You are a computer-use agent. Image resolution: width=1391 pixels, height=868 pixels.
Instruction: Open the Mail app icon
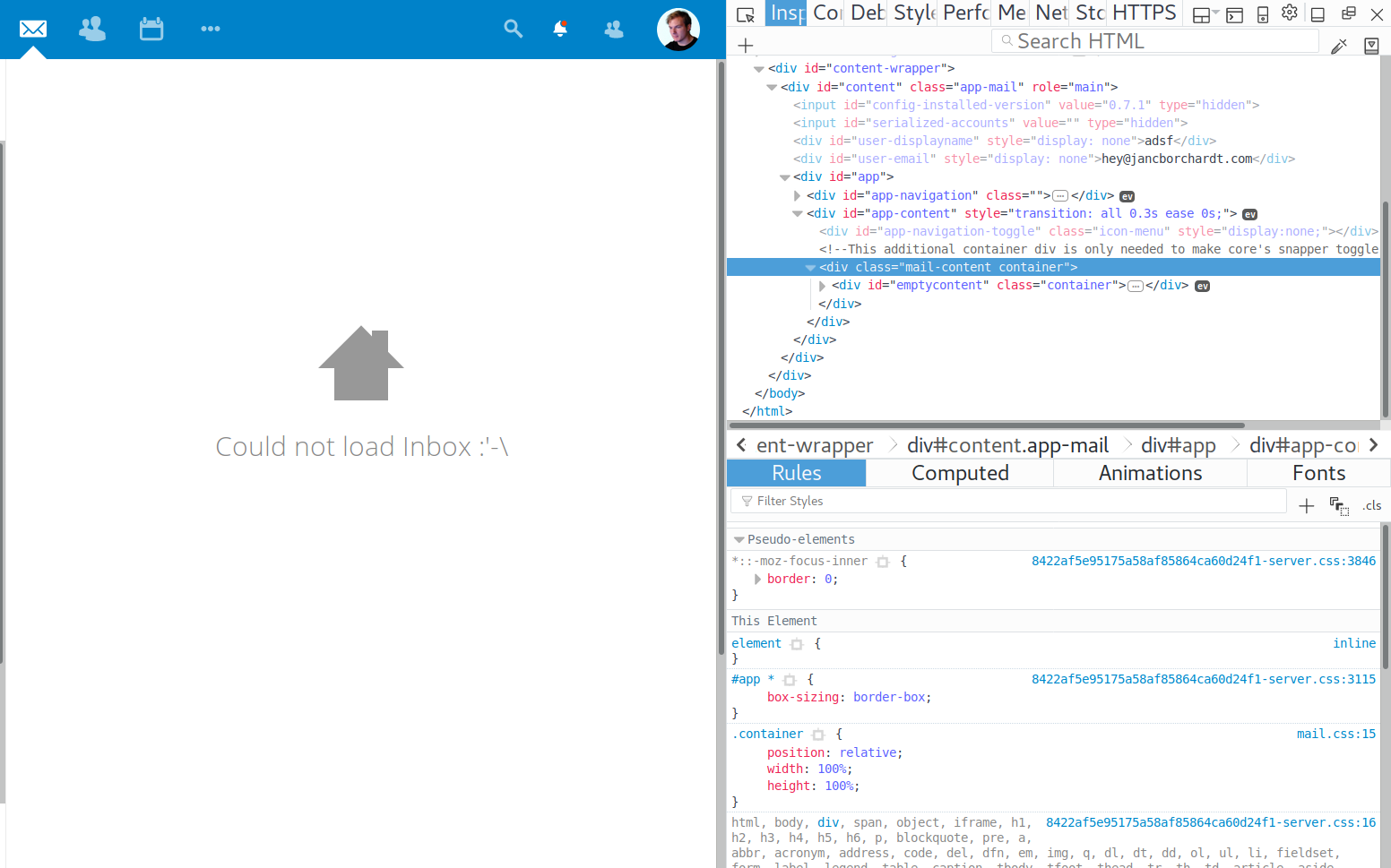pyautogui.click(x=33, y=29)
